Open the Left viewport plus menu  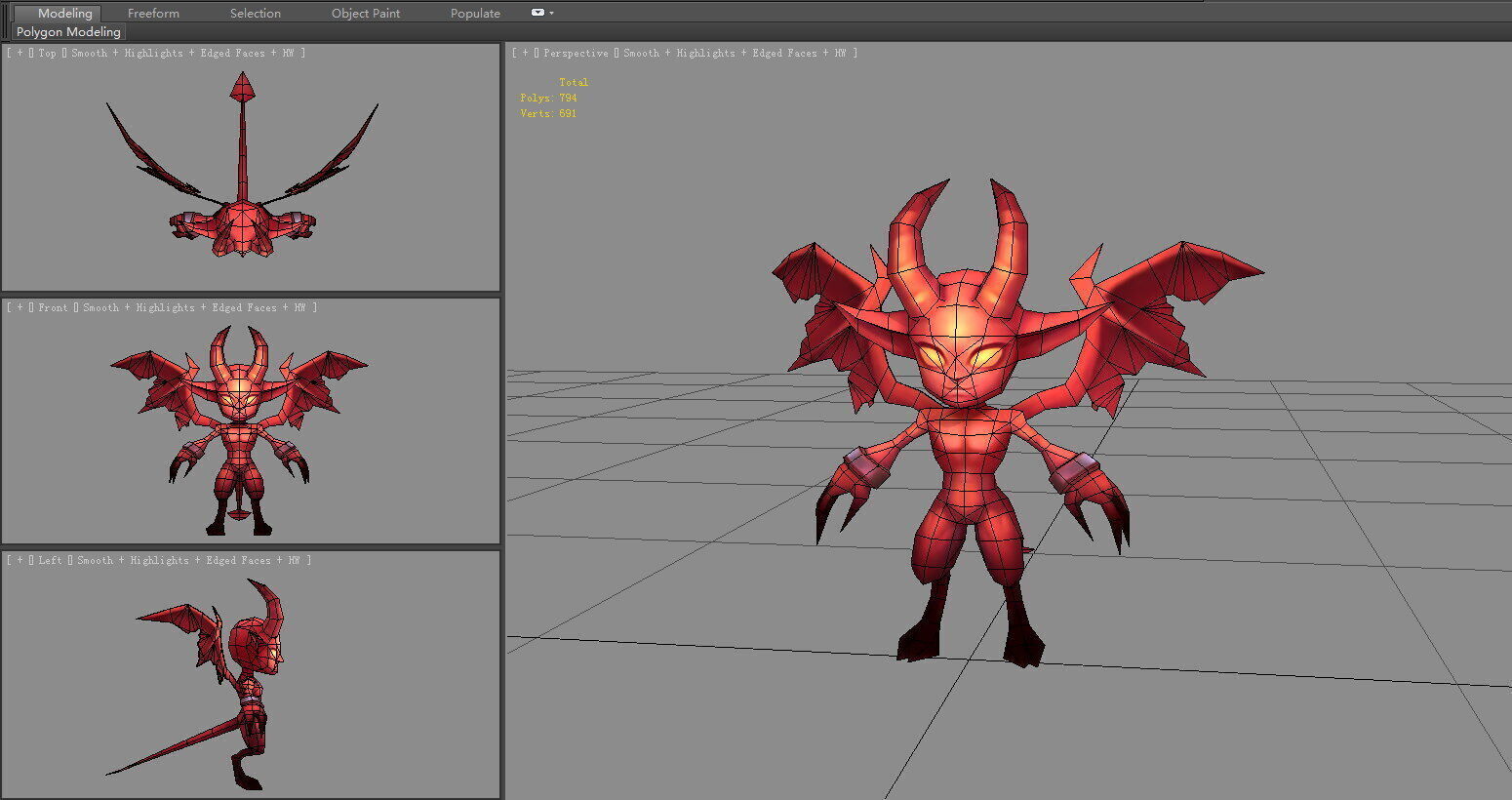coord(20,561)
